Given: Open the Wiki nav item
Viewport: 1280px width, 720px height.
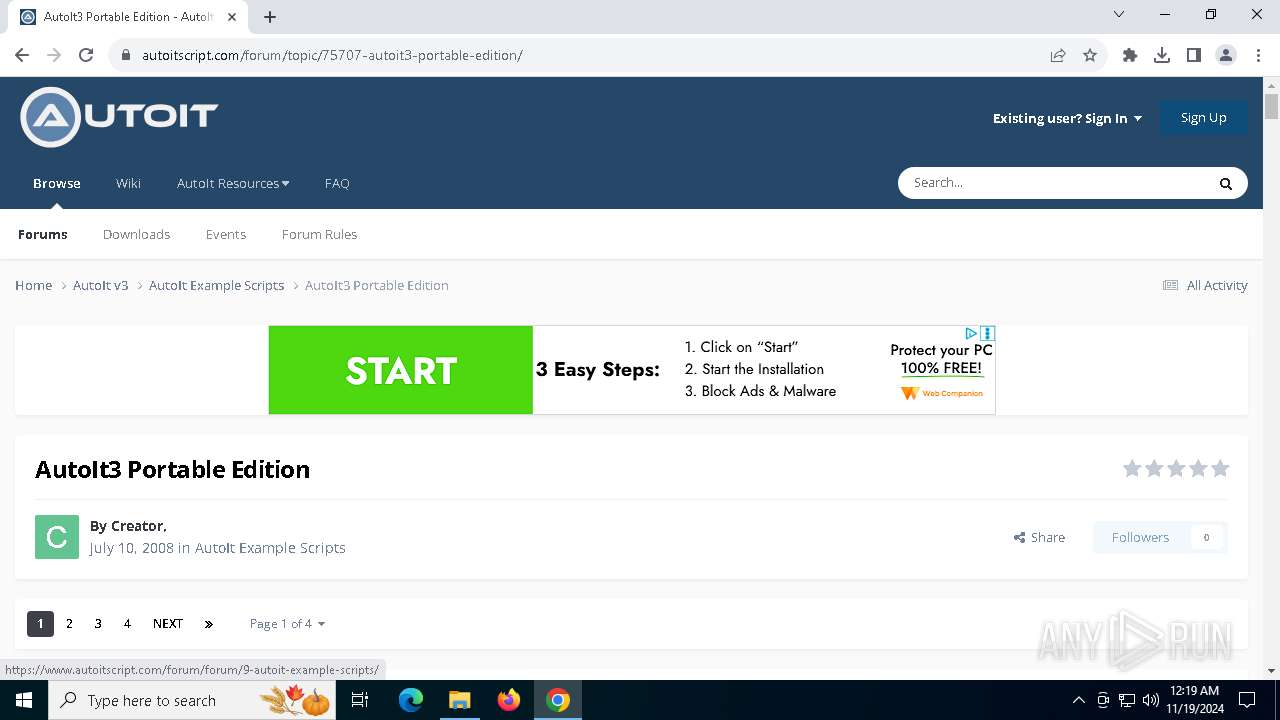Looking at the screenshot, I should (128, 183).
